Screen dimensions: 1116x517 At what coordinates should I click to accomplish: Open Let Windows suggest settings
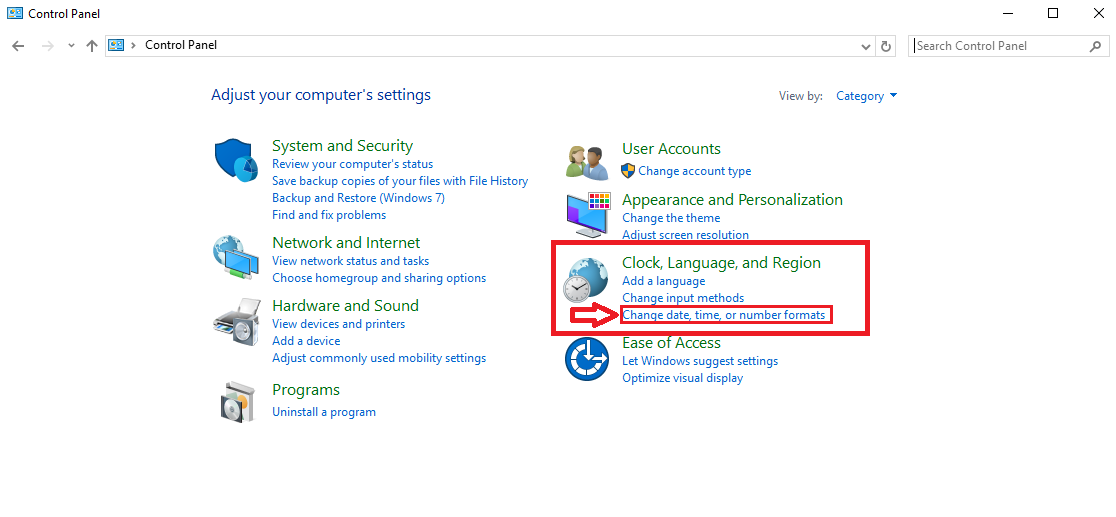[700, 362]
